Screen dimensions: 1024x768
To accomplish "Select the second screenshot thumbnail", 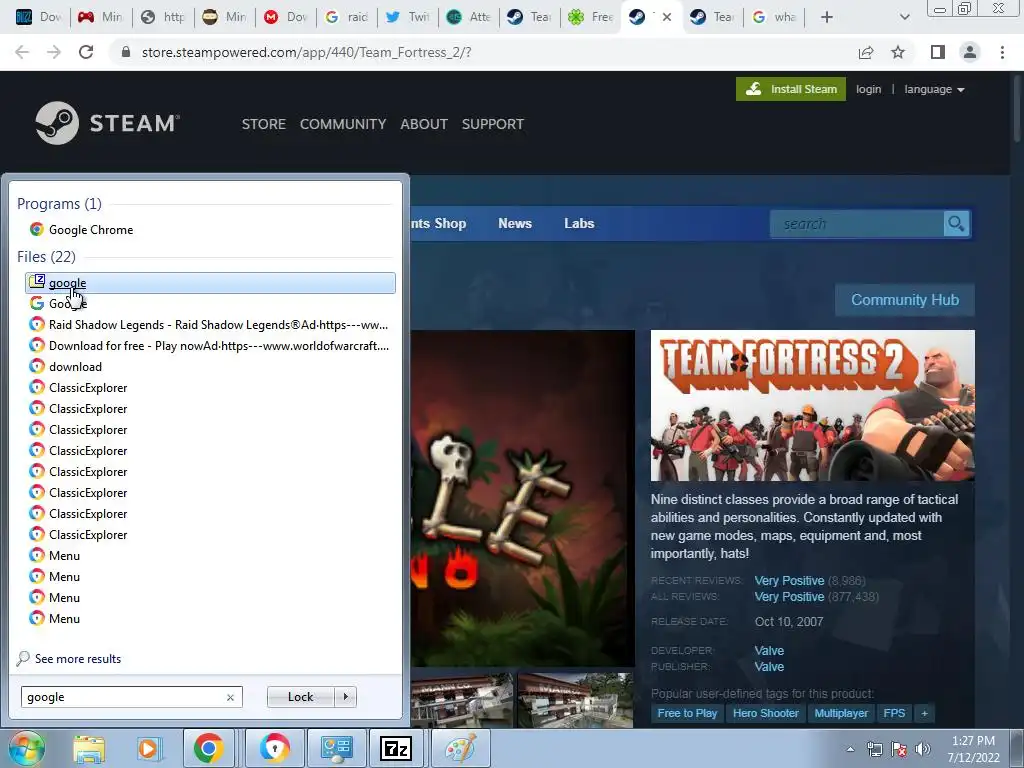I will (575, 700).
